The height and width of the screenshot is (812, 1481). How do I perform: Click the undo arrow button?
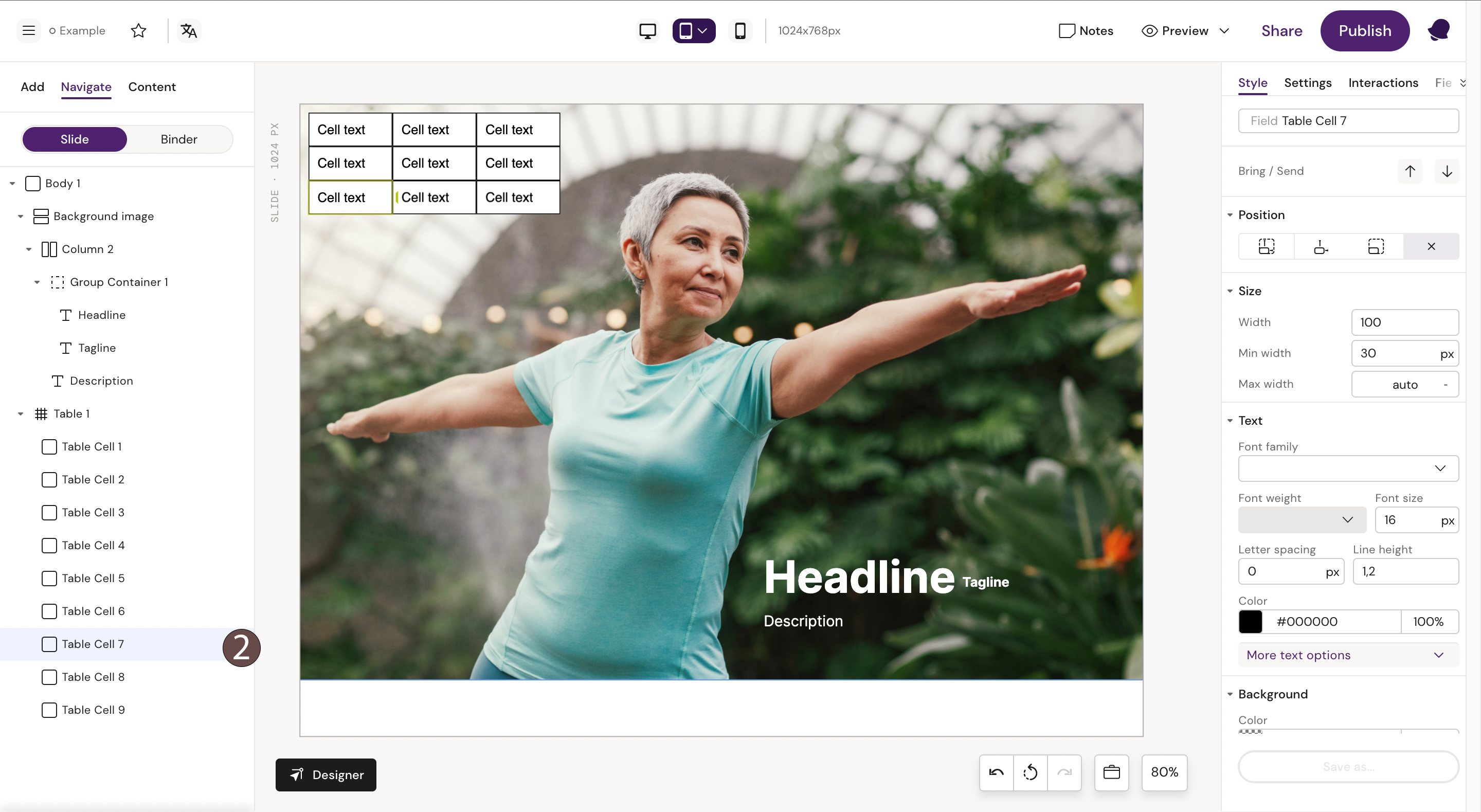click(x=997, y=772)
